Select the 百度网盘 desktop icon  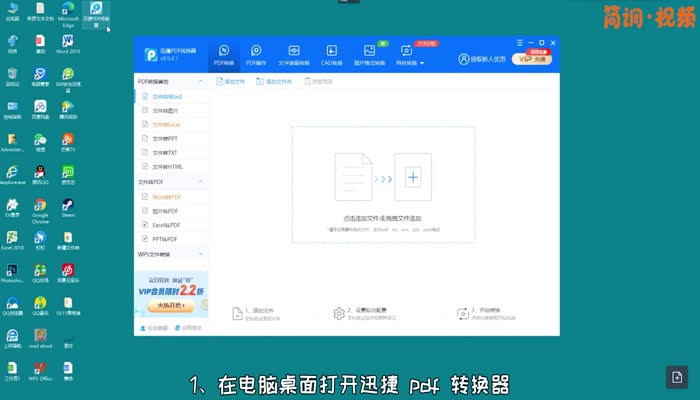(x=40, y=110)
